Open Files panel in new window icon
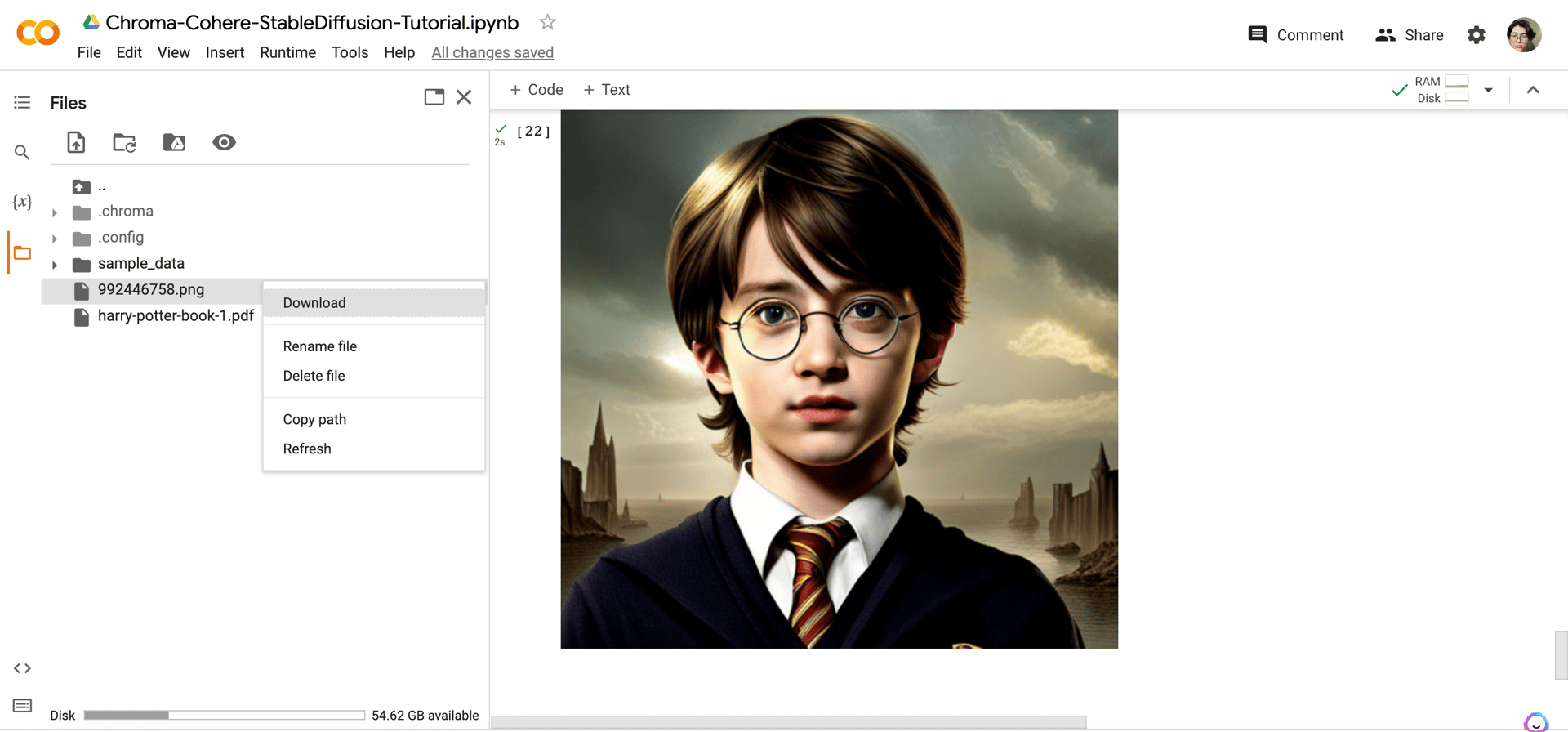The height and width of the screenshot is (732, 1568). pos(434,97)
